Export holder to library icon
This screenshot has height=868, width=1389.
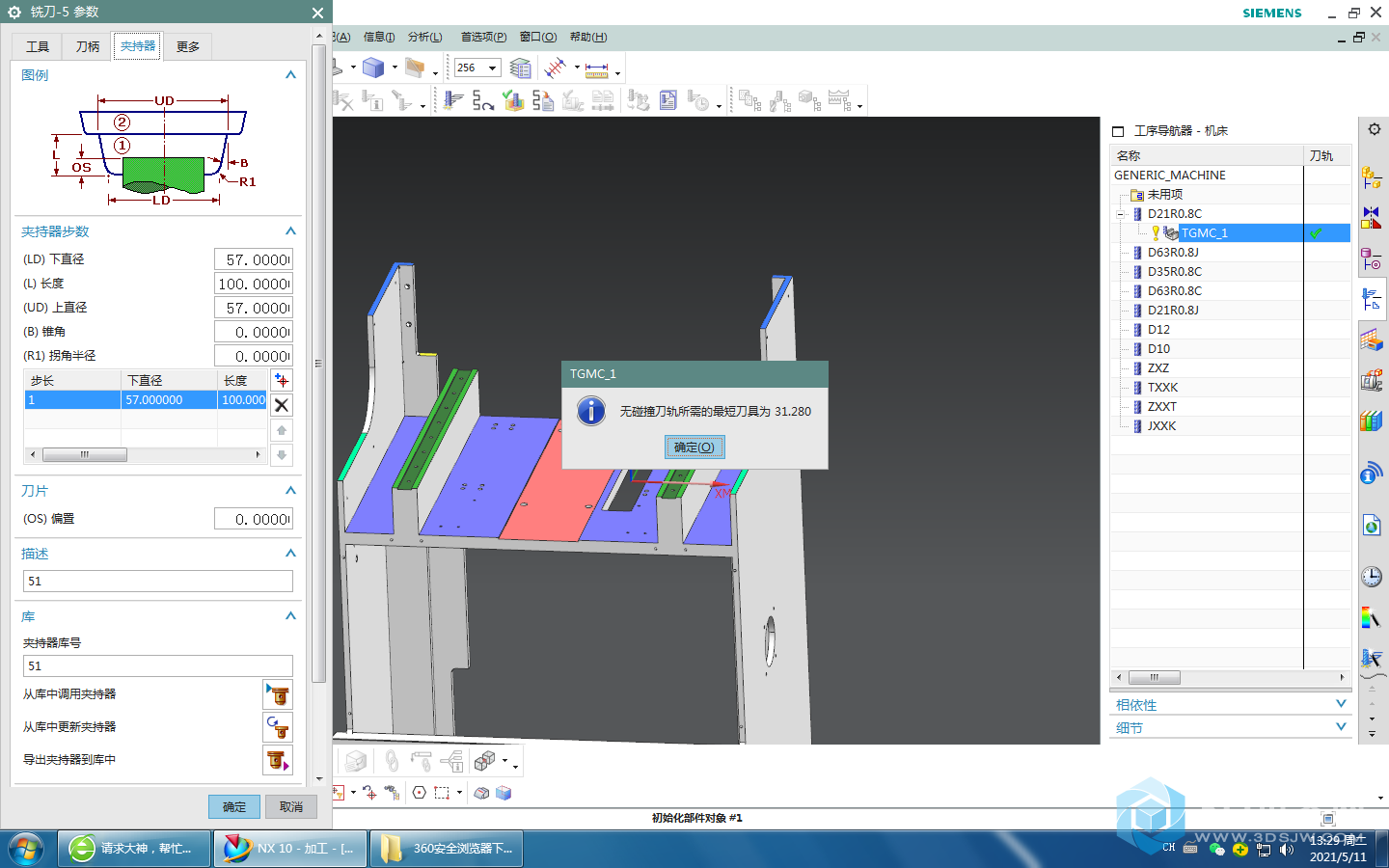point(278,760)
